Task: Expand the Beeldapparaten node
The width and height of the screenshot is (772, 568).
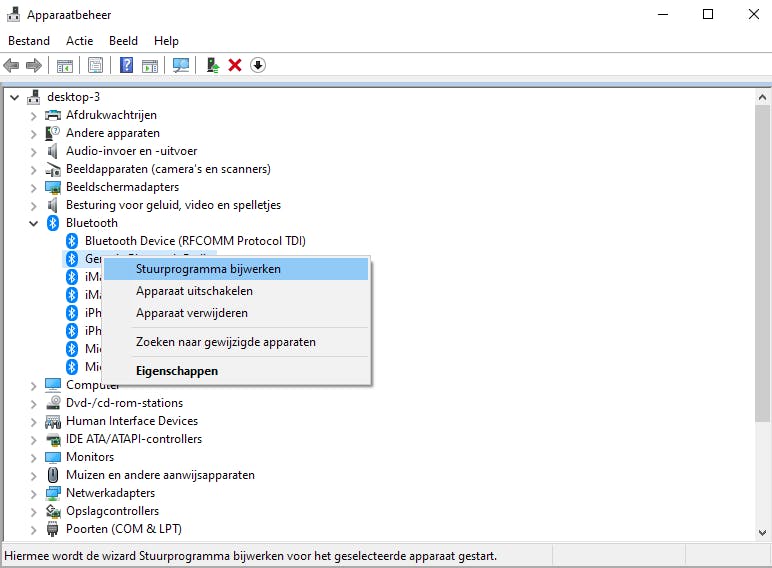Action: click(x=33, y=170)
